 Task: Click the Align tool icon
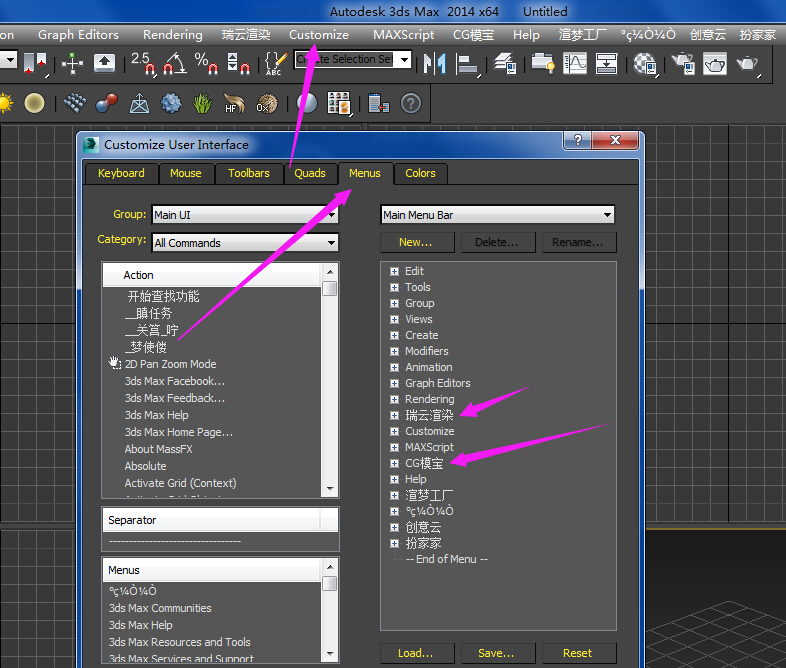pyautogui.click(x=467, y=64)
